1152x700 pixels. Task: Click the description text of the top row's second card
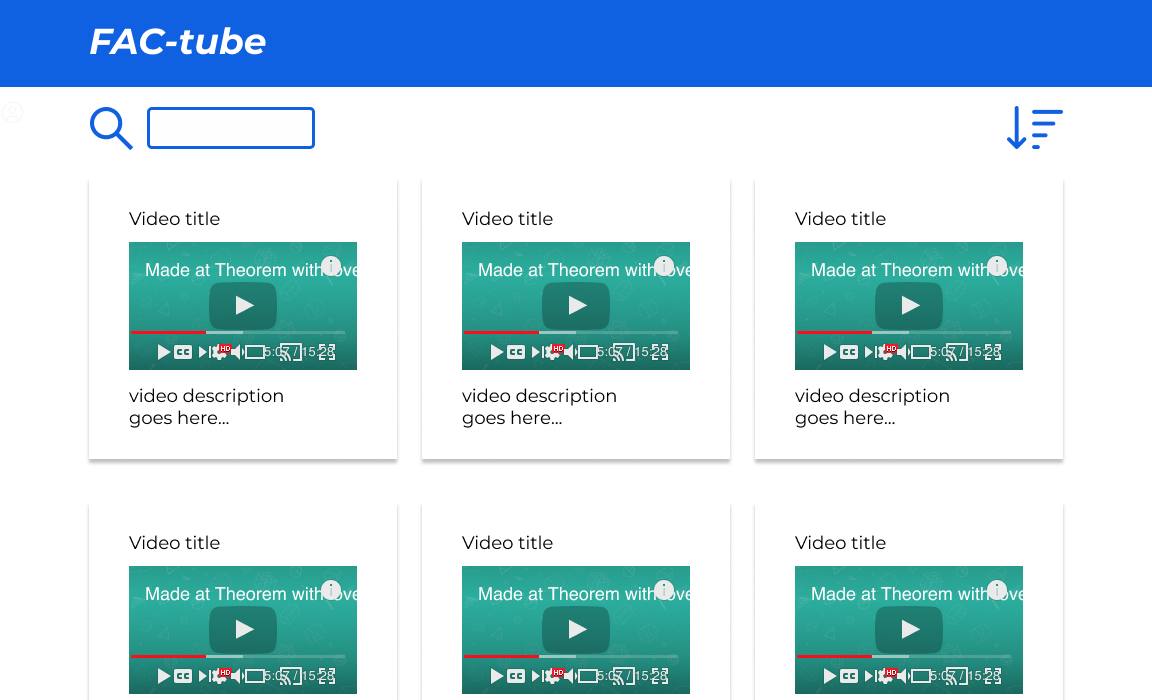coord(539,407)
